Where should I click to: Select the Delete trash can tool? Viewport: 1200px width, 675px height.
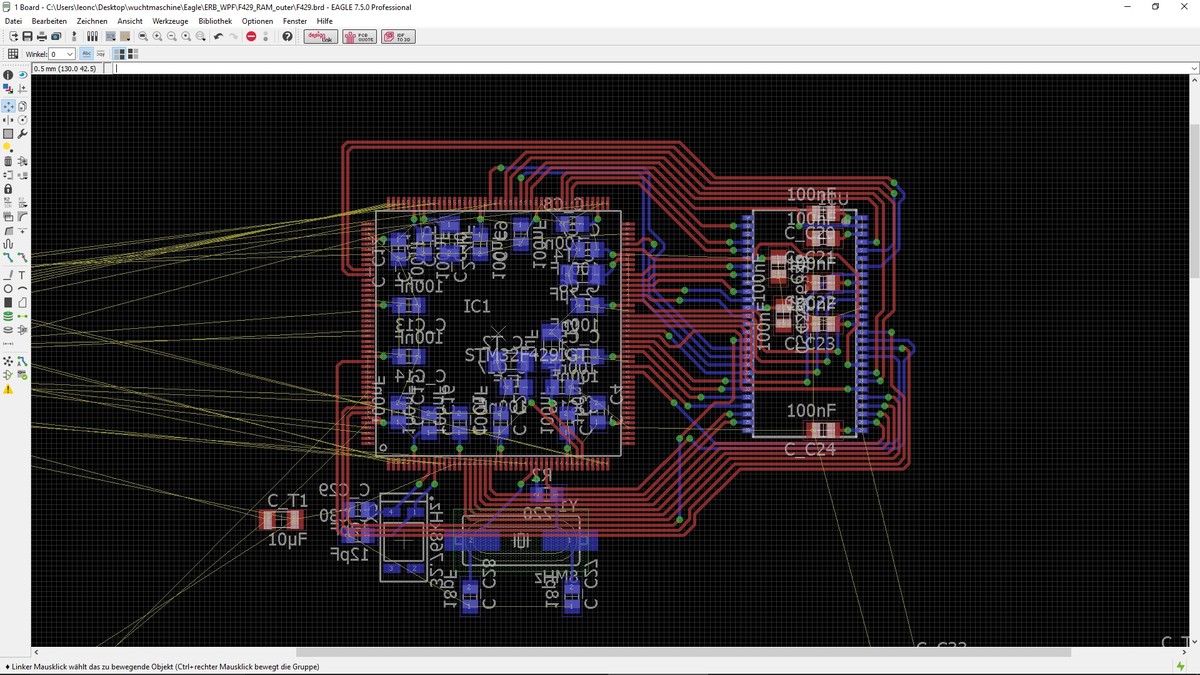[8, 161]
